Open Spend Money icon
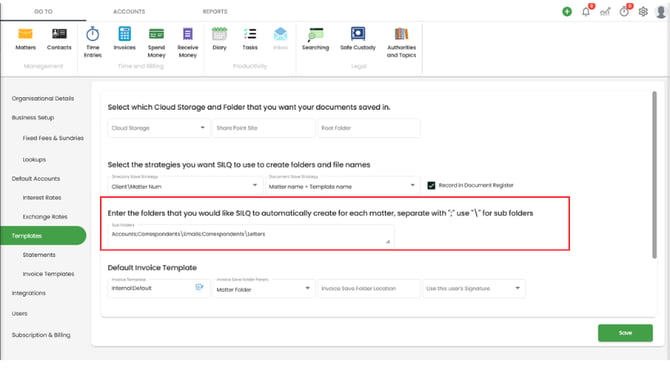This screenshot has height=368, width=670. (x=156, y=34)
